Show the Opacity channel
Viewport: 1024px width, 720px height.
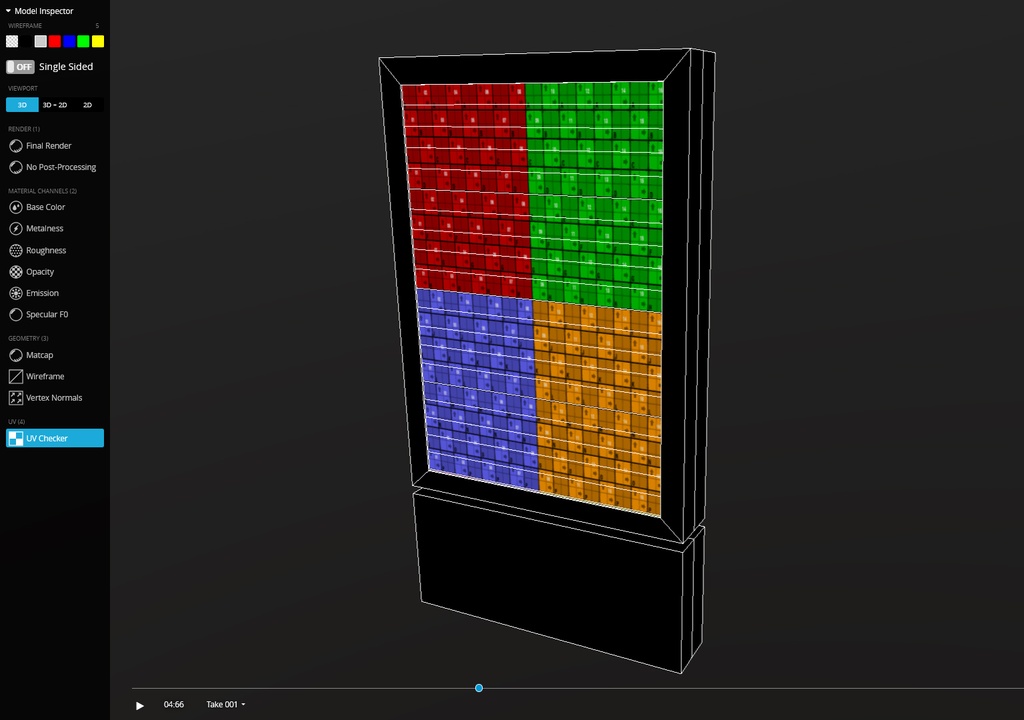coord(16,272)
